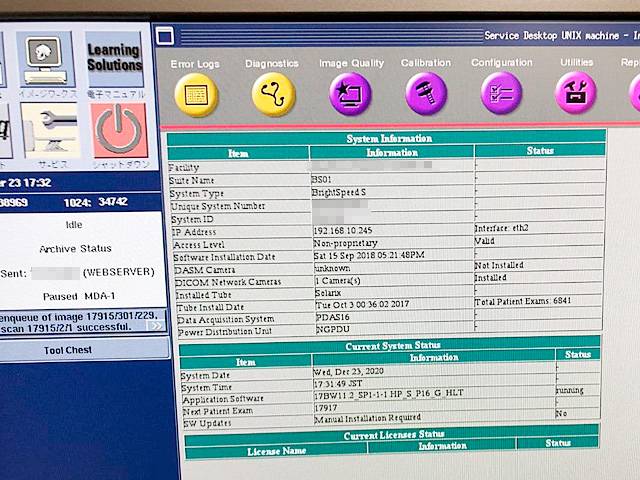Click the System Information table title
The width and height of the screenshot is (640, 480).
[389, 139]
